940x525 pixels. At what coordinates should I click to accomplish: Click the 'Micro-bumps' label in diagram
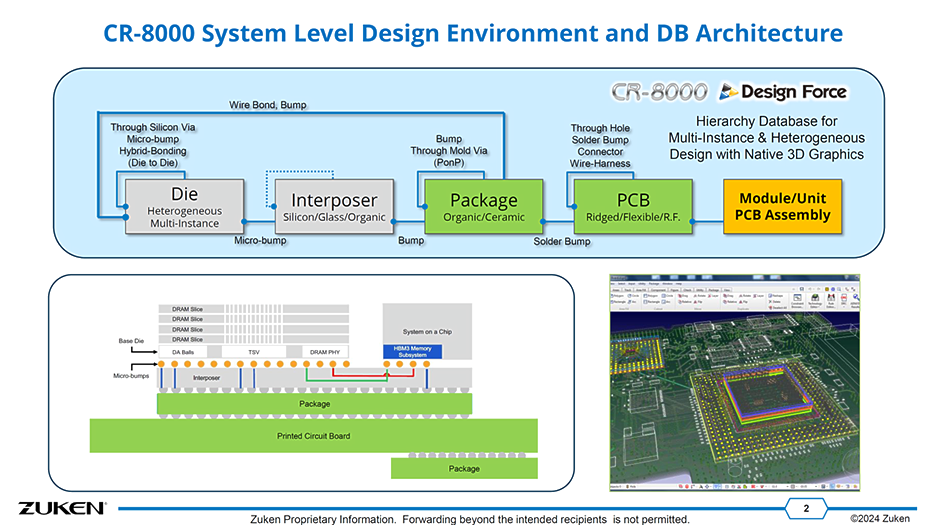tap(131, 376)
